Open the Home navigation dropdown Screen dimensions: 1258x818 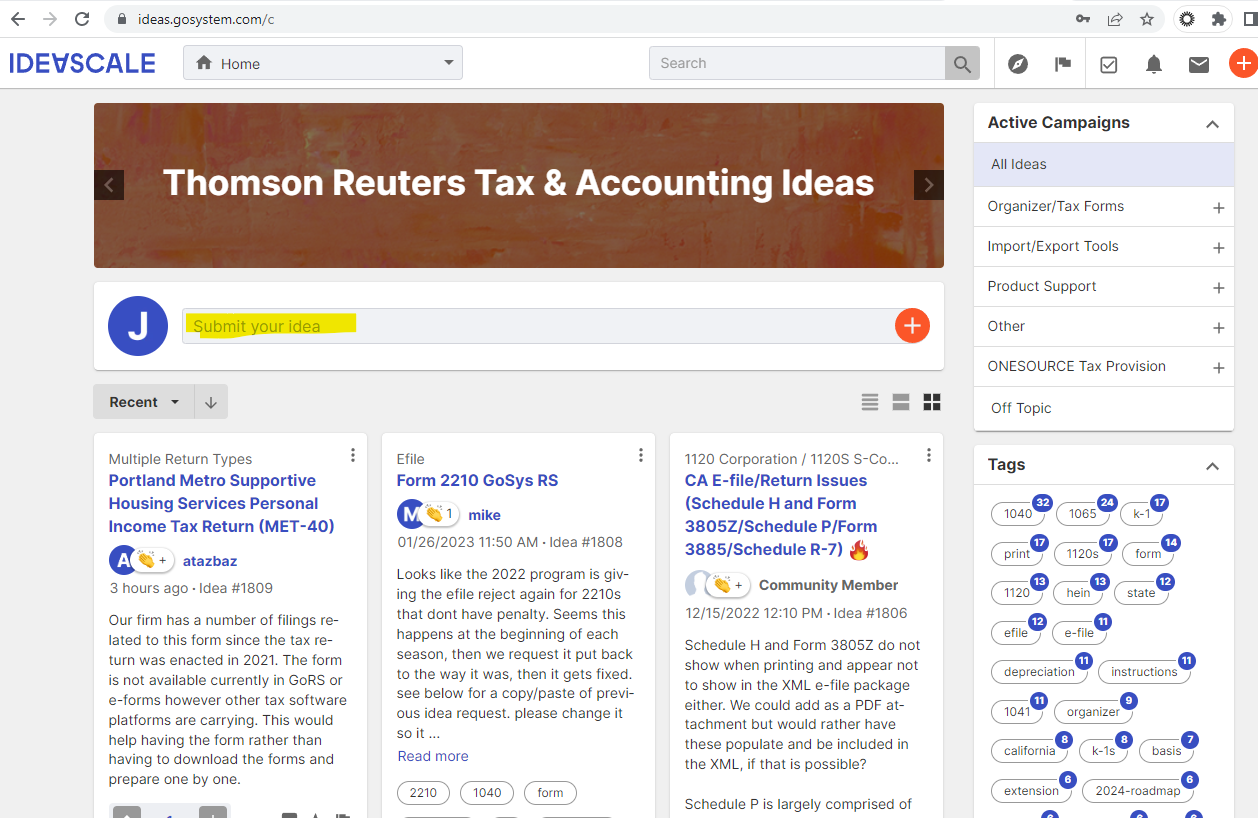click(323, 63)
